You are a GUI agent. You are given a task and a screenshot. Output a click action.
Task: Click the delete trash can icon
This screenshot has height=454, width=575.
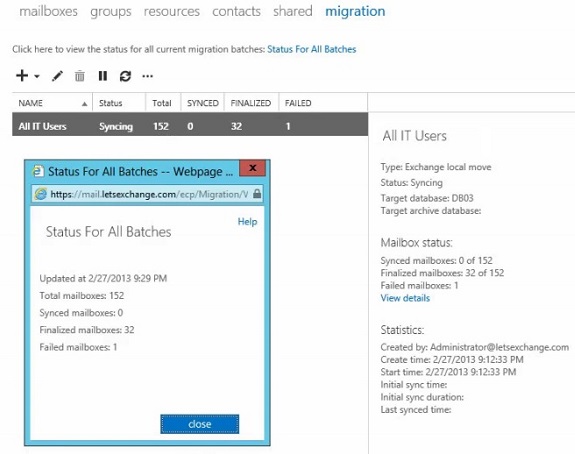point(80,76)
